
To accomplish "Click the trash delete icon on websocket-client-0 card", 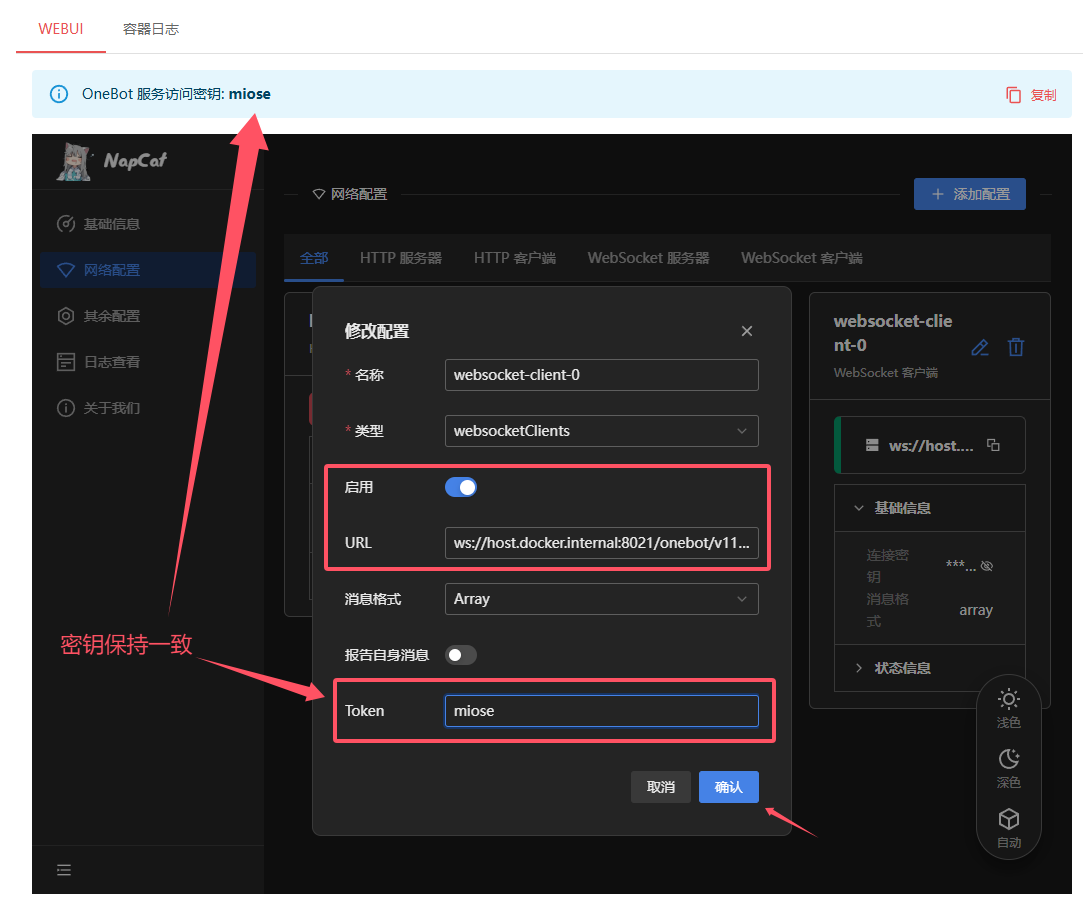I will tap(1016, 347).
